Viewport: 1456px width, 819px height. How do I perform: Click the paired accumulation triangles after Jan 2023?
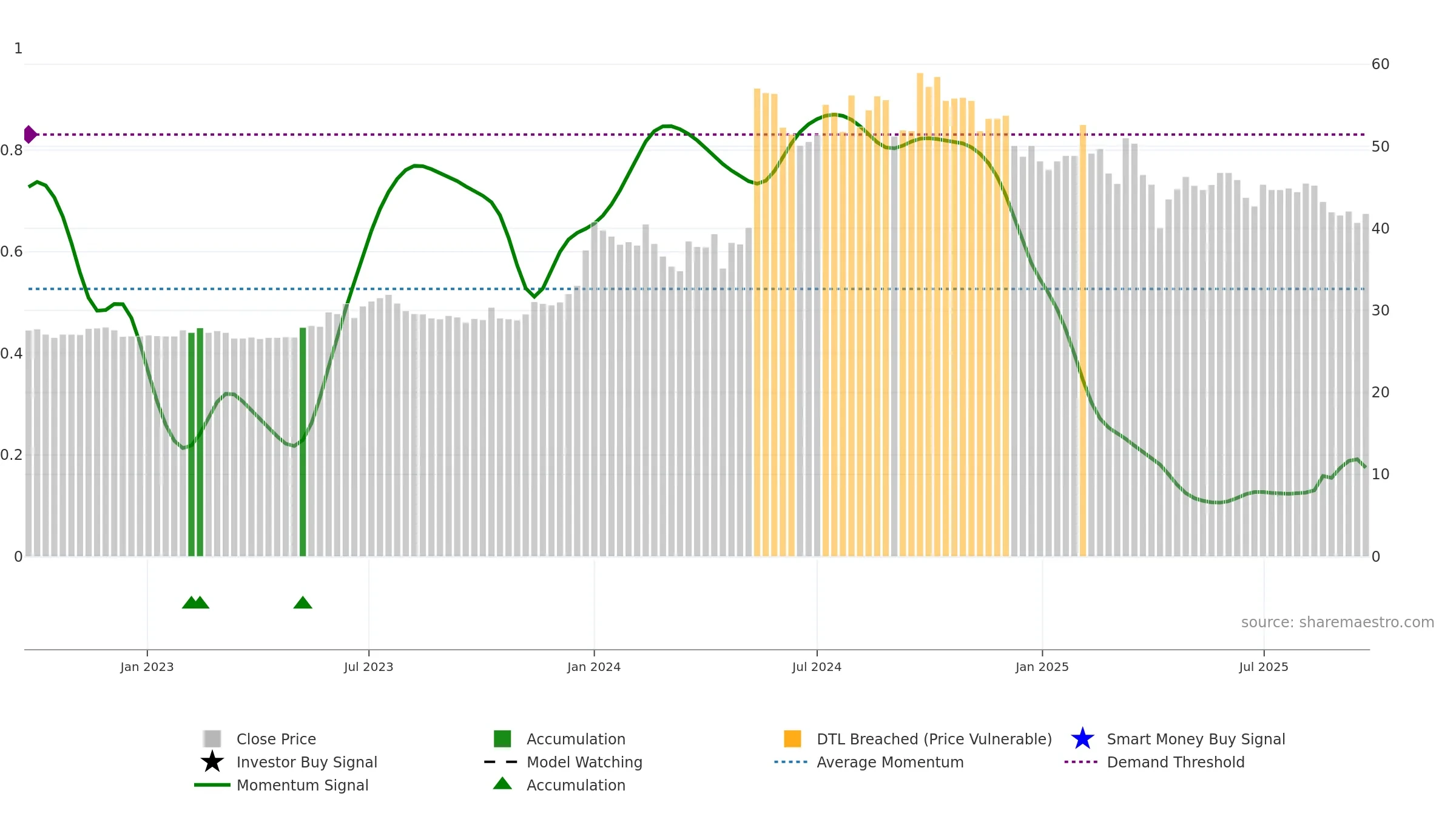(195, 602)
